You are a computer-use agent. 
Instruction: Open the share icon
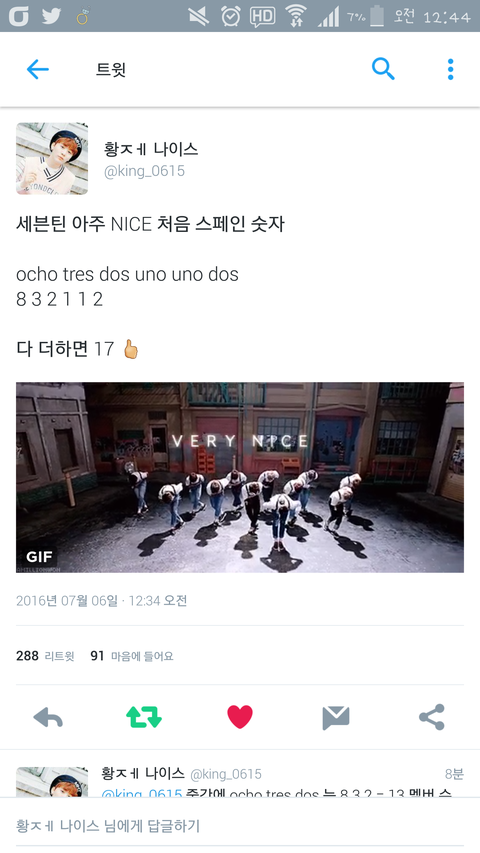pyautogui.click(x=432, y=717)
